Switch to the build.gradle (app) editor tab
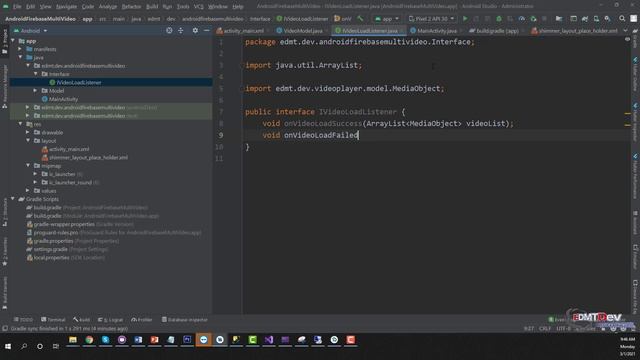Image resolution: width=640 pixels, height=360 pixels. click(497, 31)
